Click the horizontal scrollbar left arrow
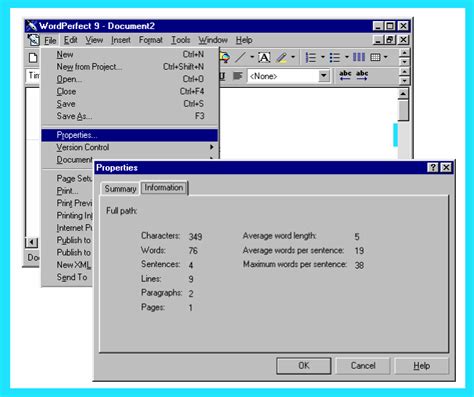This screenshot has width=474, height=397. [x=32, y=242]
